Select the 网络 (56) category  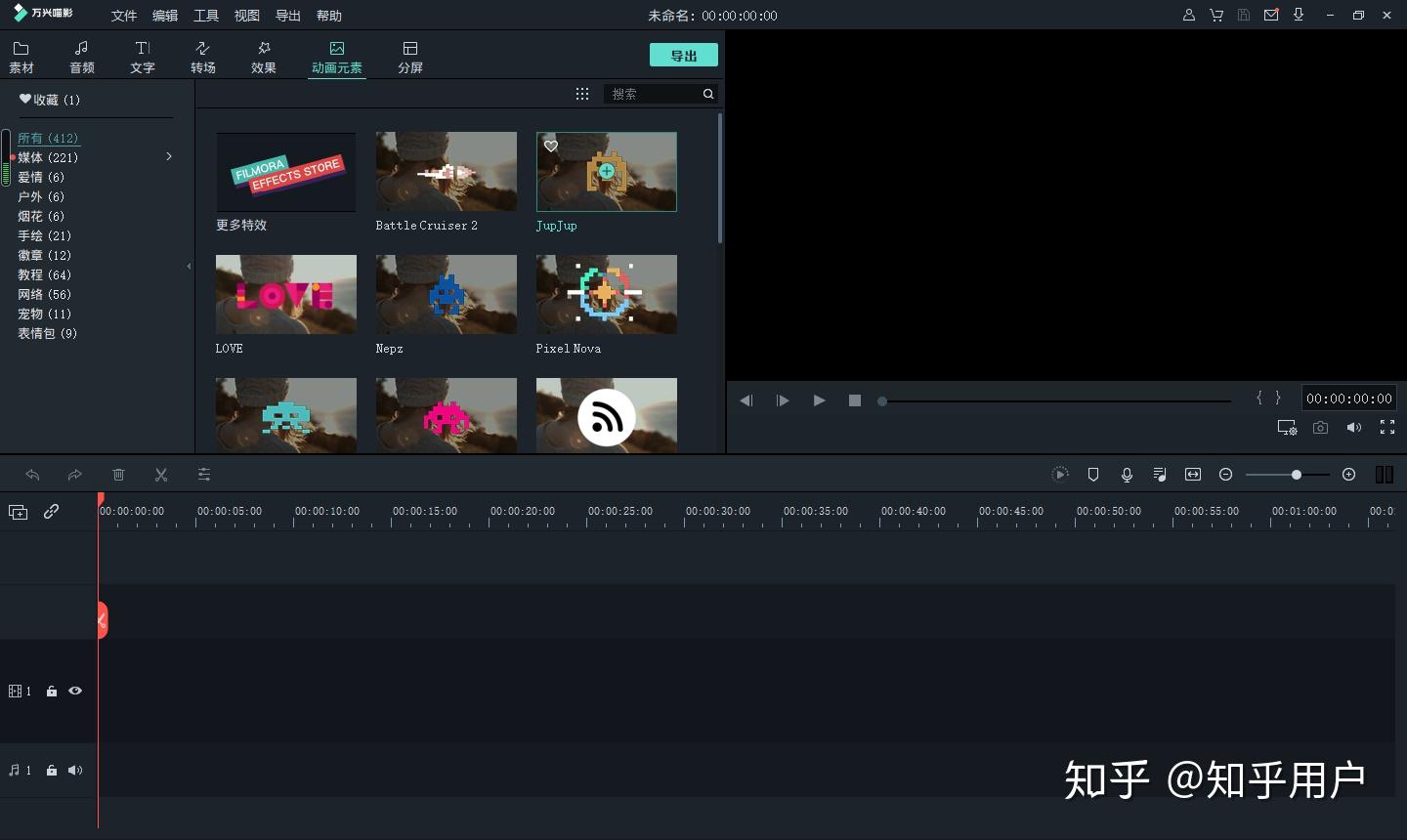[44, 294]
